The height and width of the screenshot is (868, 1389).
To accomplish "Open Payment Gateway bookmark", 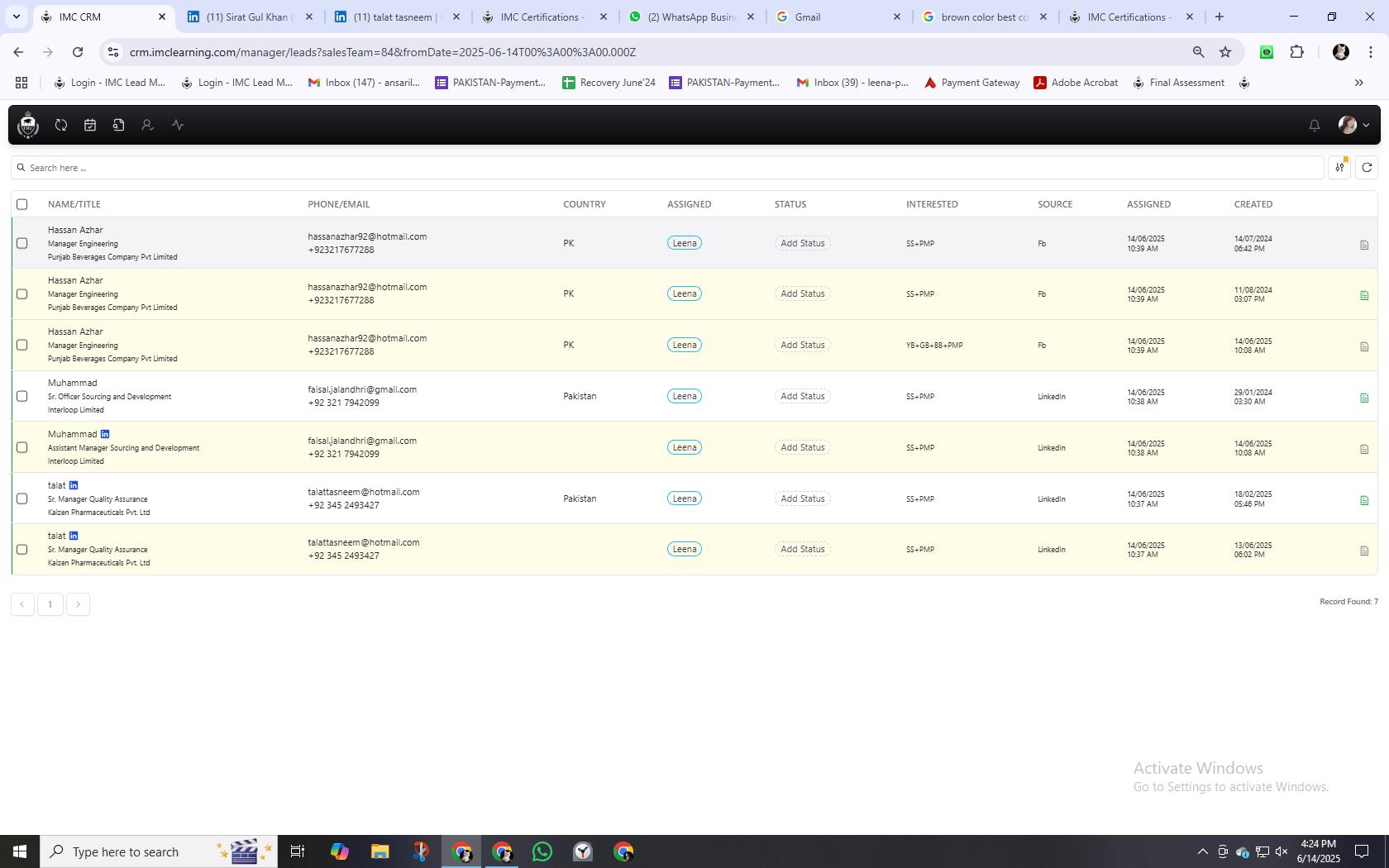I will pyautogui.click(x=971, y=83).
